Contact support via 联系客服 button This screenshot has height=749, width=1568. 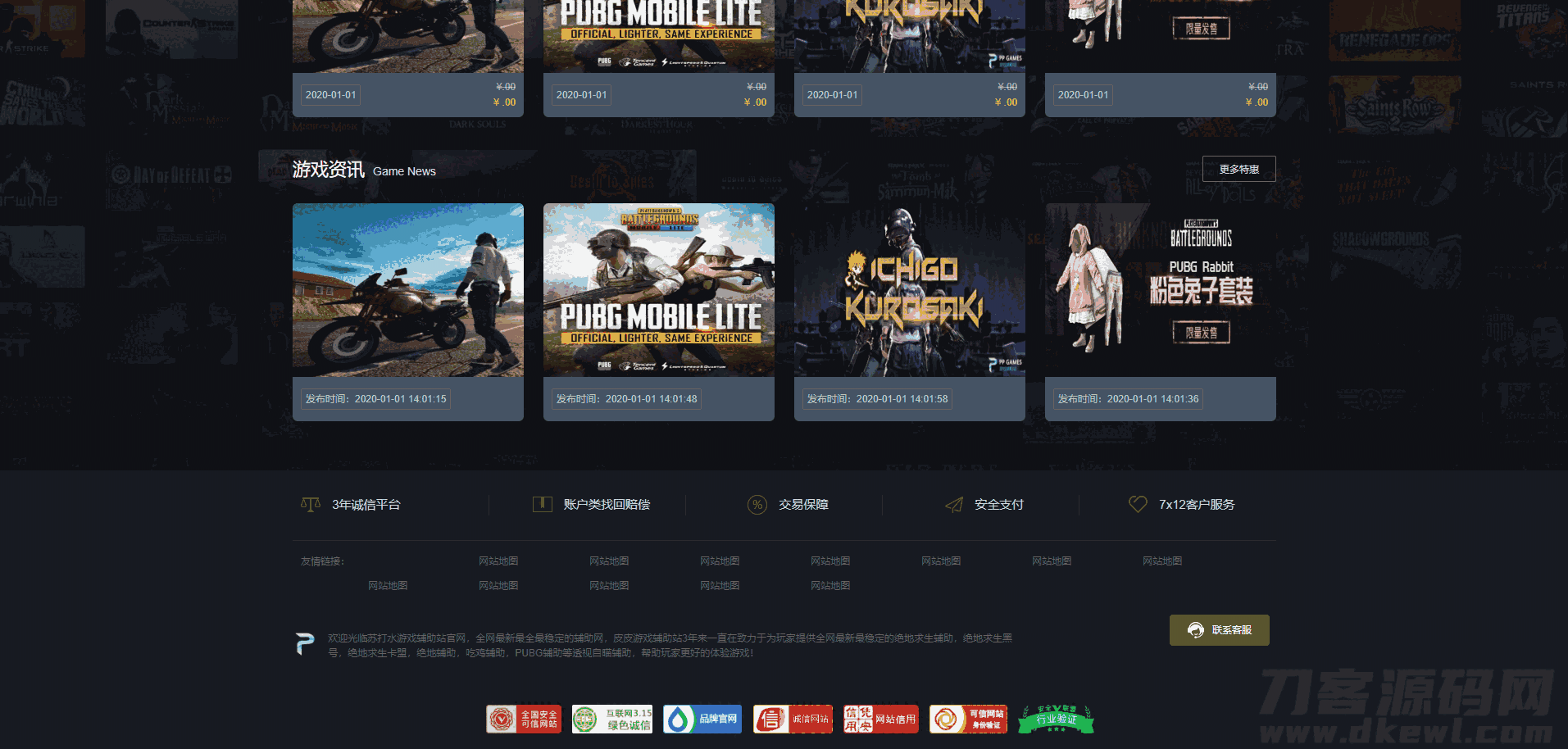click(1220, 630)
